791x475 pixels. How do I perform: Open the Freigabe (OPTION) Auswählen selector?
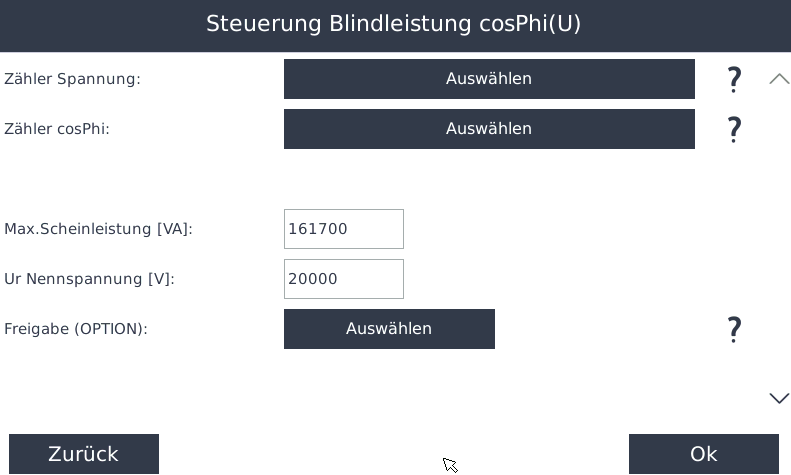pos(389,329)
